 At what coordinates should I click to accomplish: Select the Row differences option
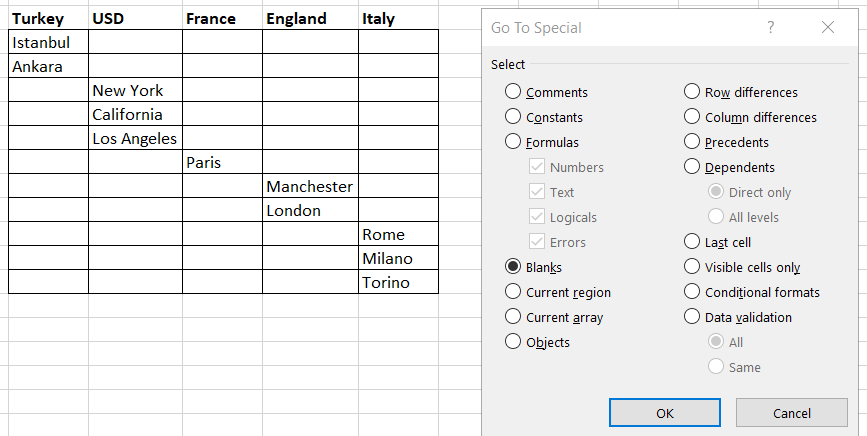692,92
